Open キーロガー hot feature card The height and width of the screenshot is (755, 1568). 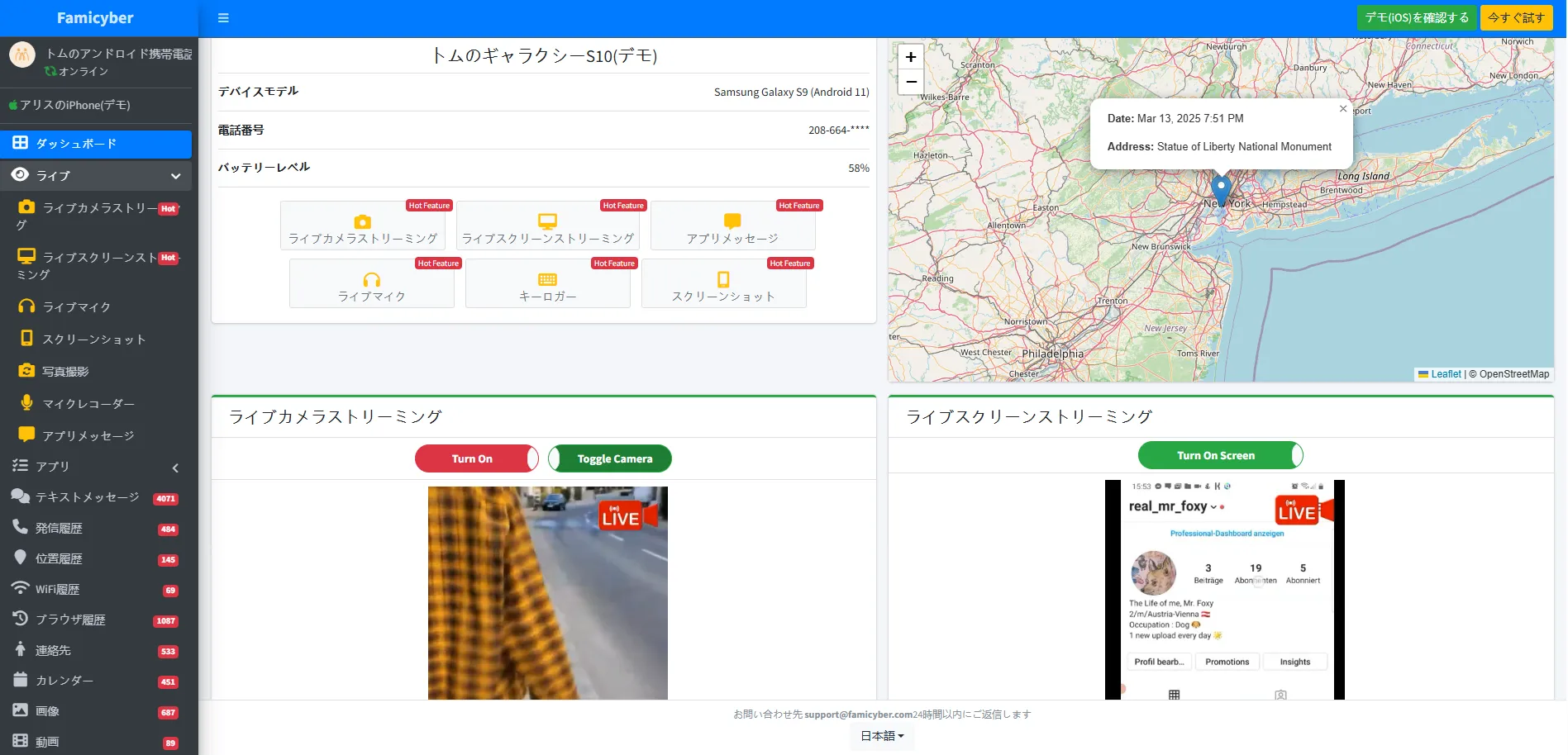[548, 283]
